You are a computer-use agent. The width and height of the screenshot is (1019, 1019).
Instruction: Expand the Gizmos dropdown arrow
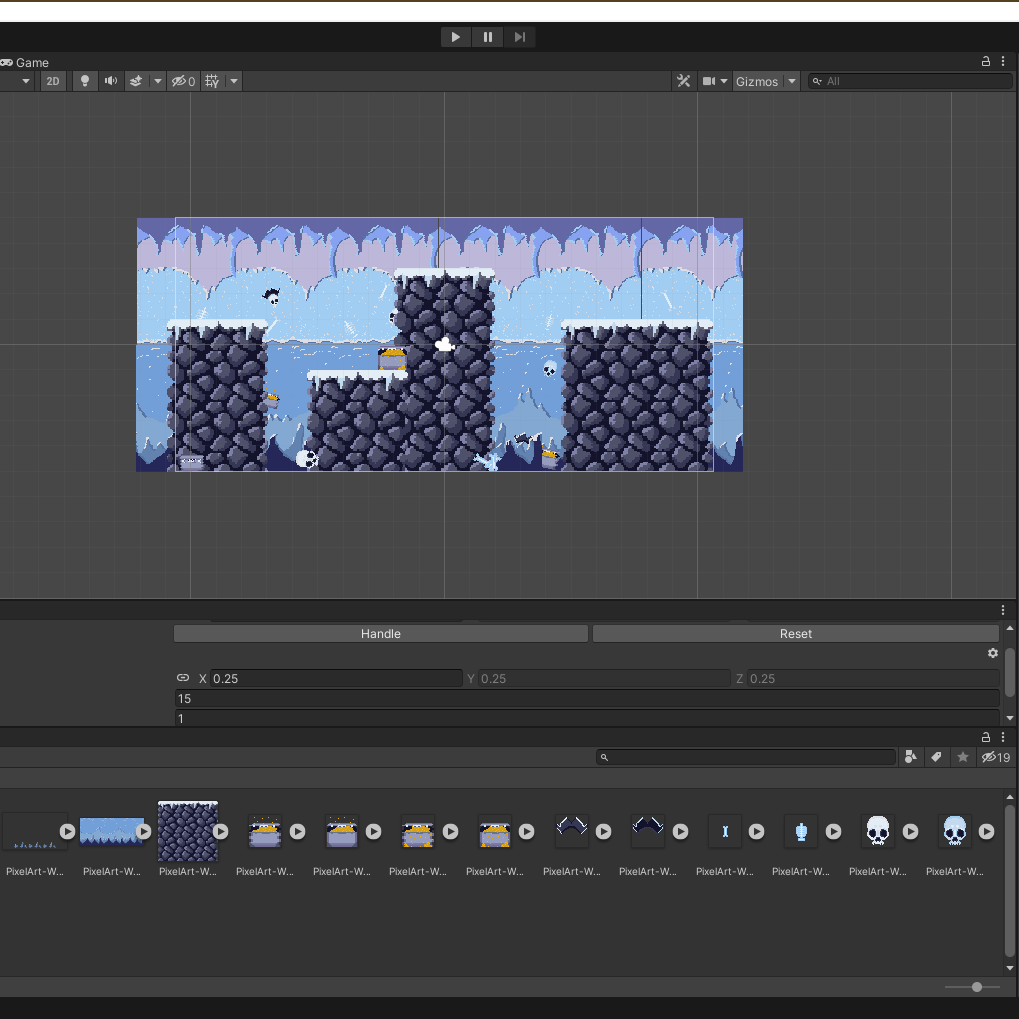(x=792, y=81)
